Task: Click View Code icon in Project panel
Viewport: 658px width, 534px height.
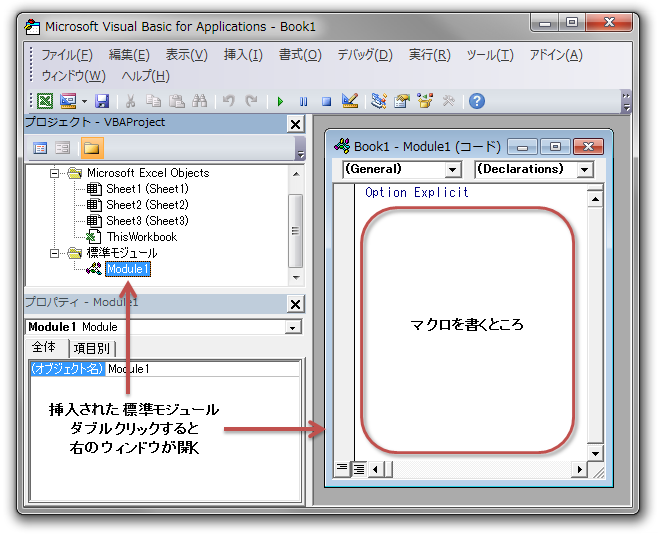Action: coord(40,148)
